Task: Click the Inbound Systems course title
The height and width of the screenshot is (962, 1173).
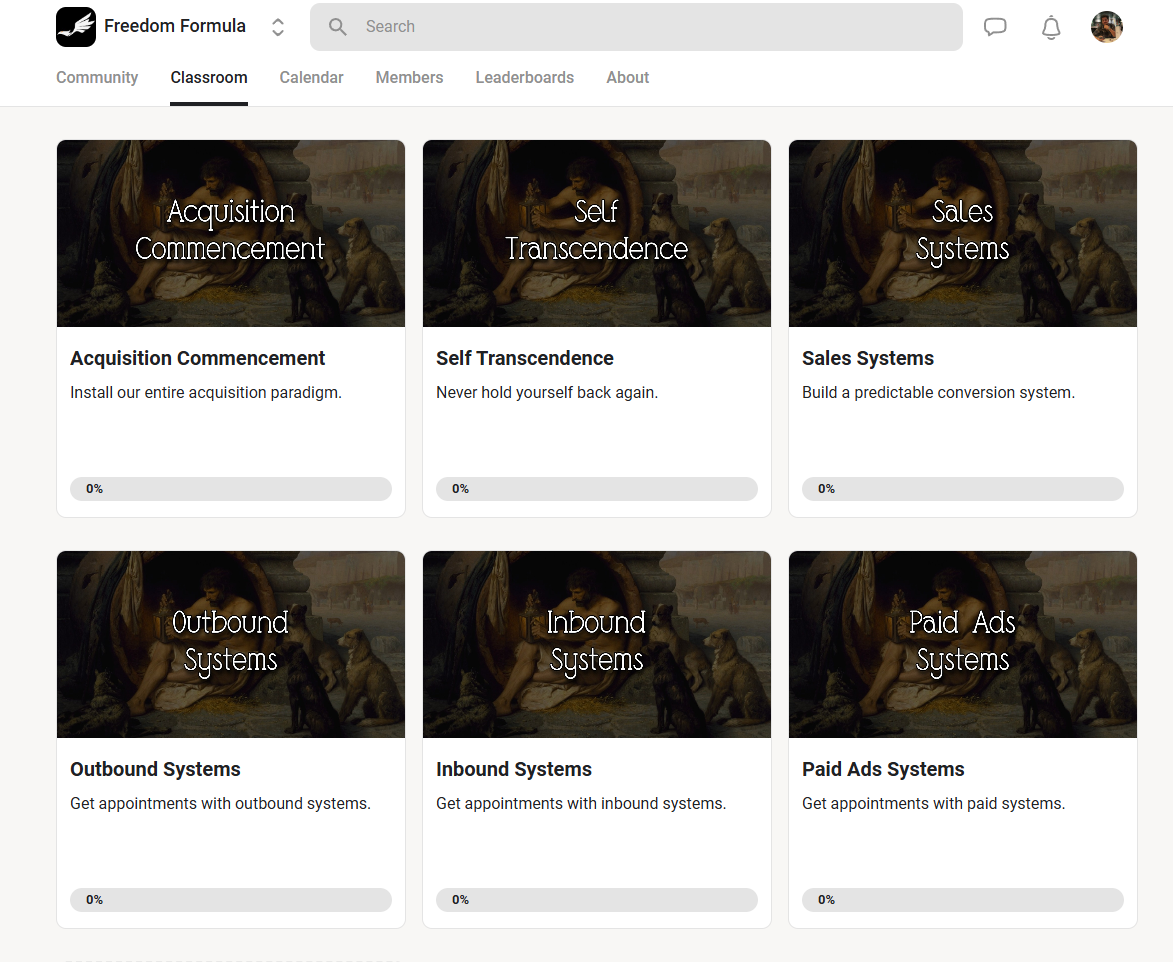Action: [514, 769]
